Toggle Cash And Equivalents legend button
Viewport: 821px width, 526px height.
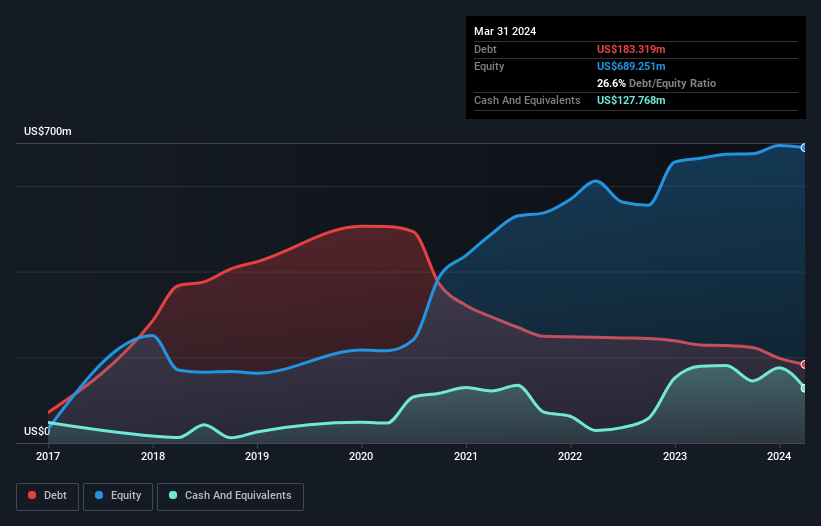coord(230,496)
